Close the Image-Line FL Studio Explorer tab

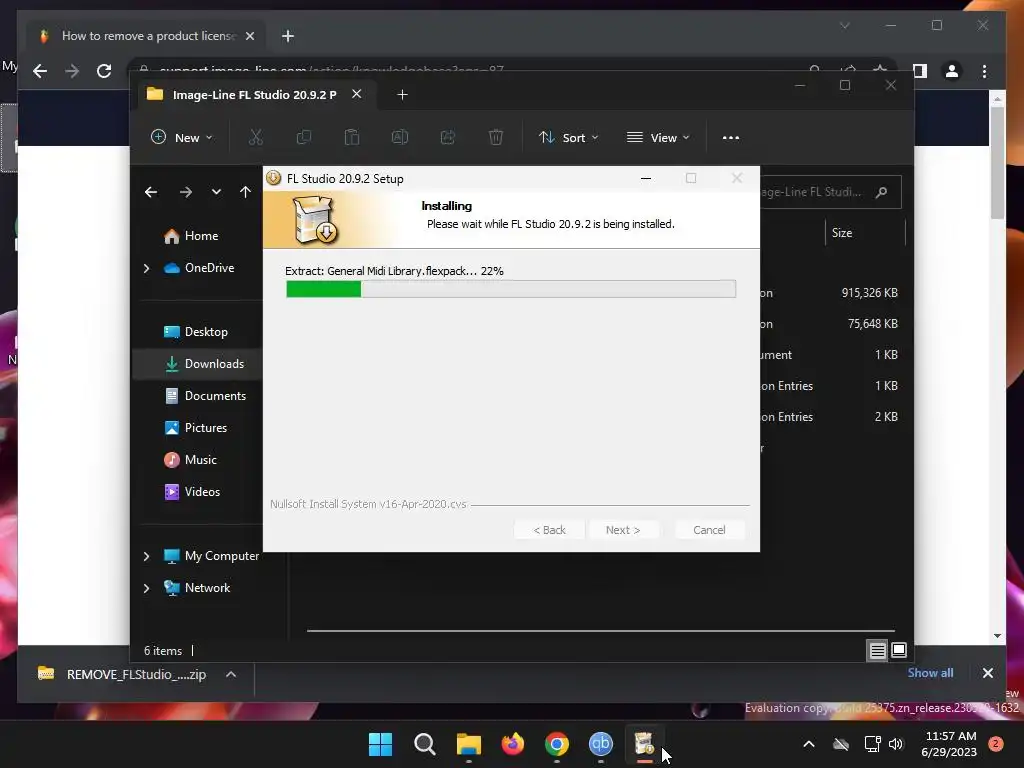coord(357,94)
